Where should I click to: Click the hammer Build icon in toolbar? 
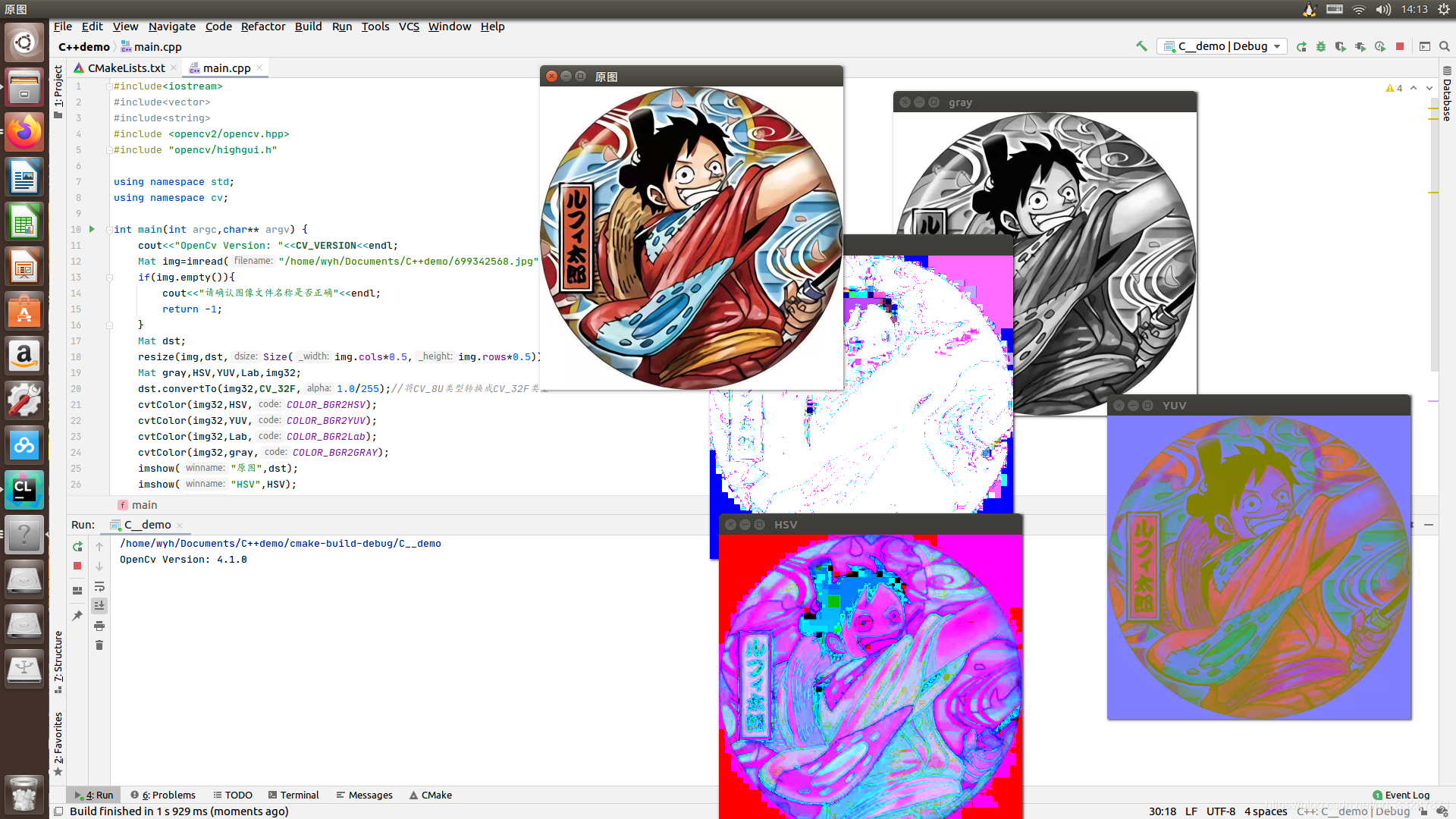point(1141,47)
